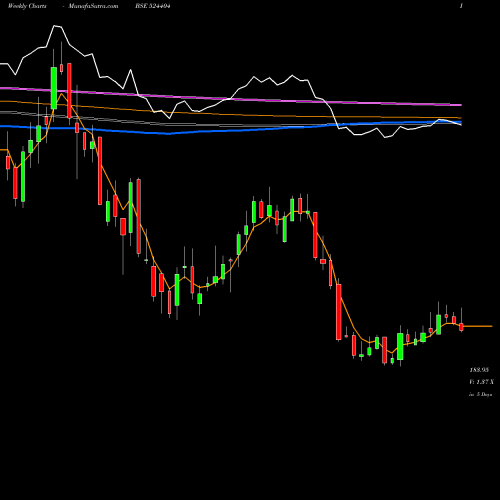Click the 'V: 1.37 X' volume text
This screenshot has height=500, width=500.
[482, 382]
